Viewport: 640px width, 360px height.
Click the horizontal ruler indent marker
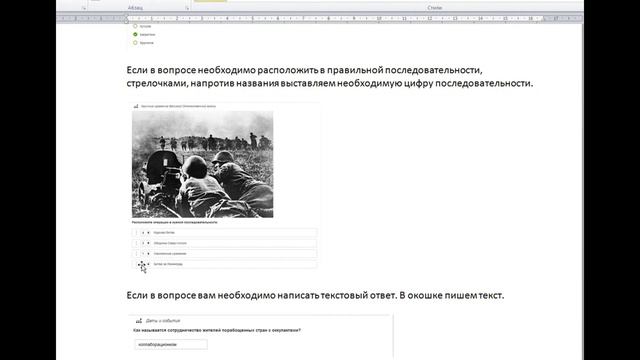click(x=126, y=18)
